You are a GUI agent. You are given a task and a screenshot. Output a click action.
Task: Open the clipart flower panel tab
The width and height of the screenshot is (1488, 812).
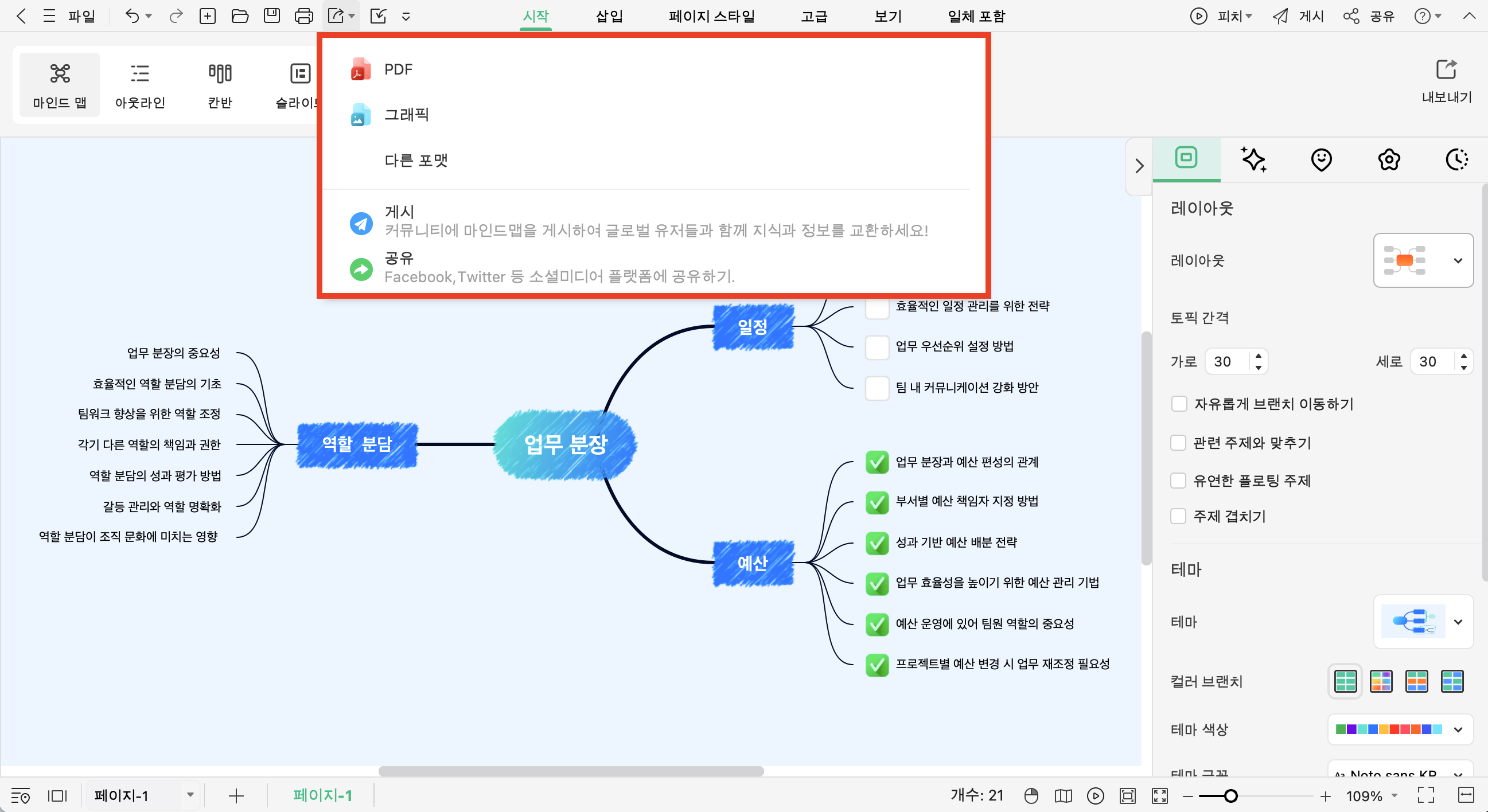[1389, 159]
